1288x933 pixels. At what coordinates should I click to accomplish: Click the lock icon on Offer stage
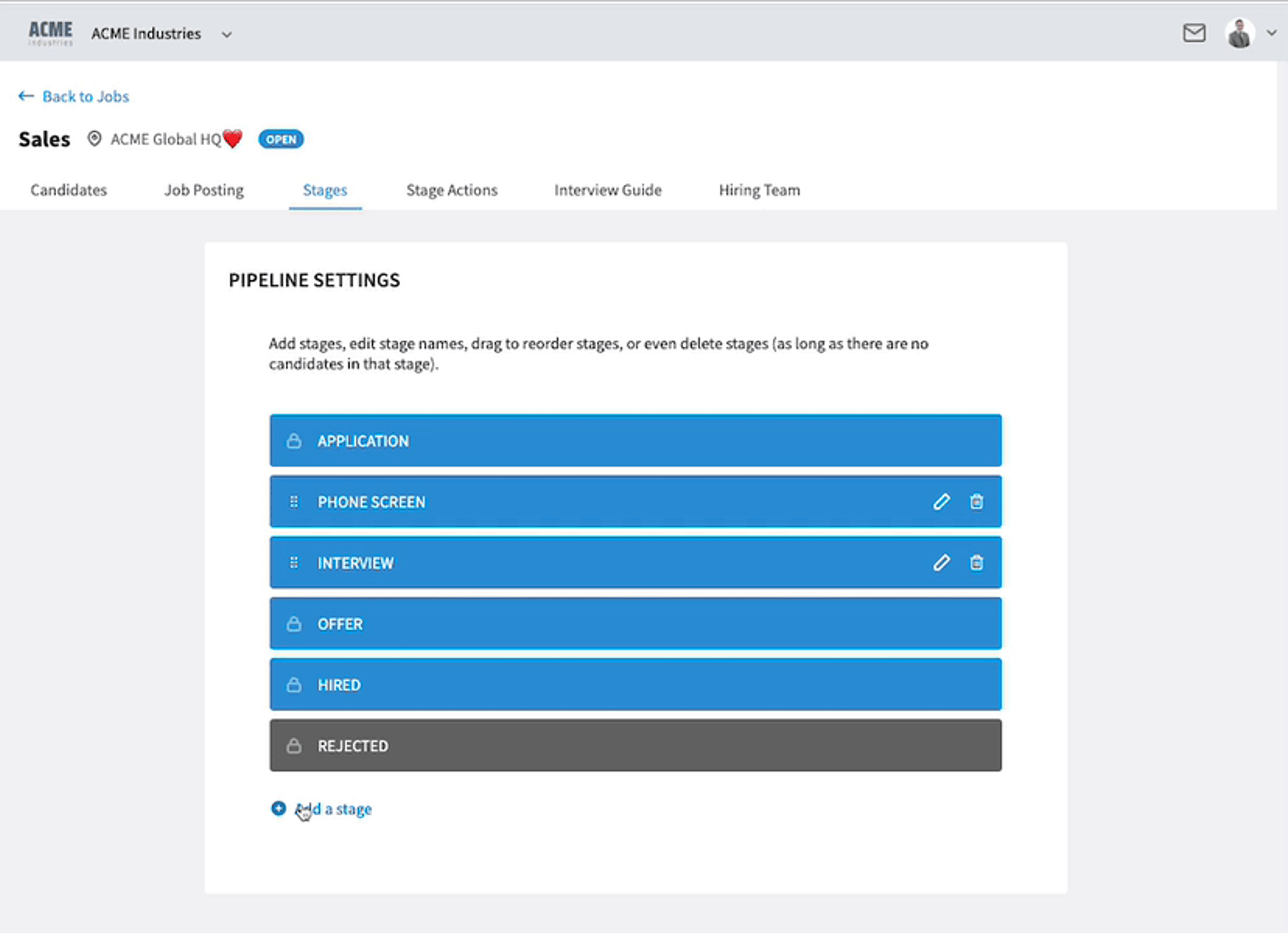click(x=293, y=624)
